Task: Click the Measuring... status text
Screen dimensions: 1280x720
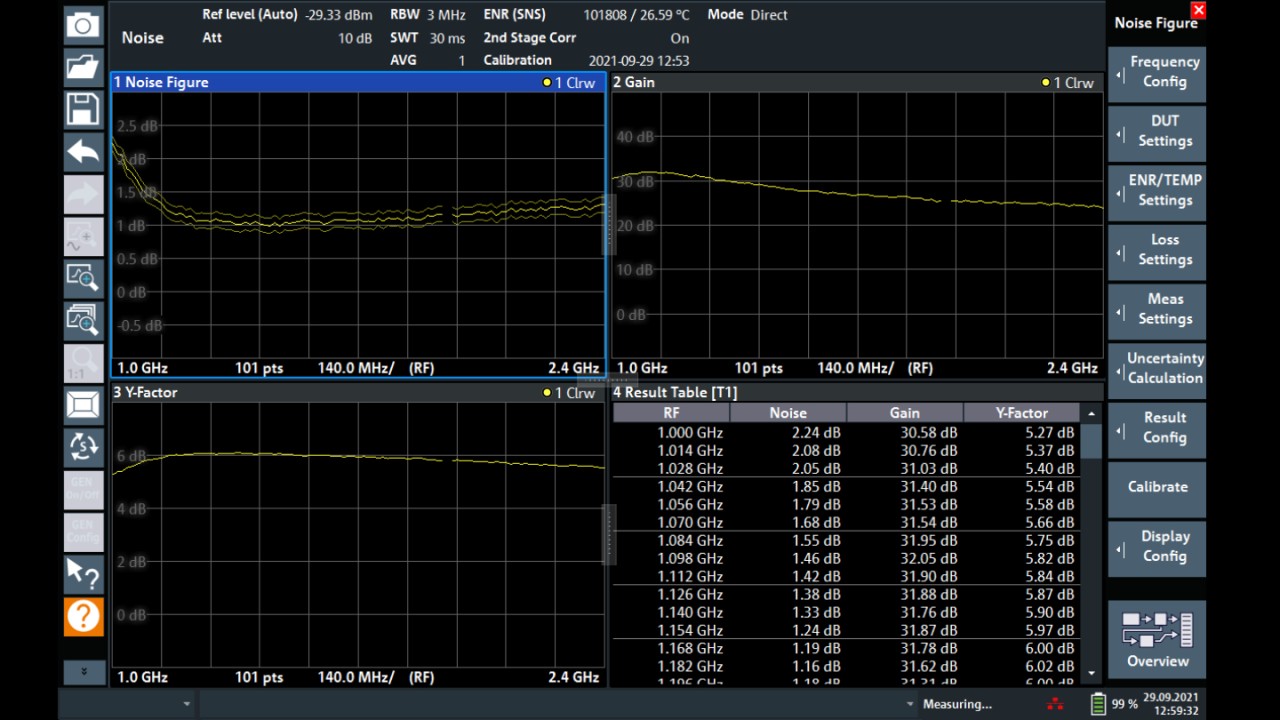Action: [957, 704]
